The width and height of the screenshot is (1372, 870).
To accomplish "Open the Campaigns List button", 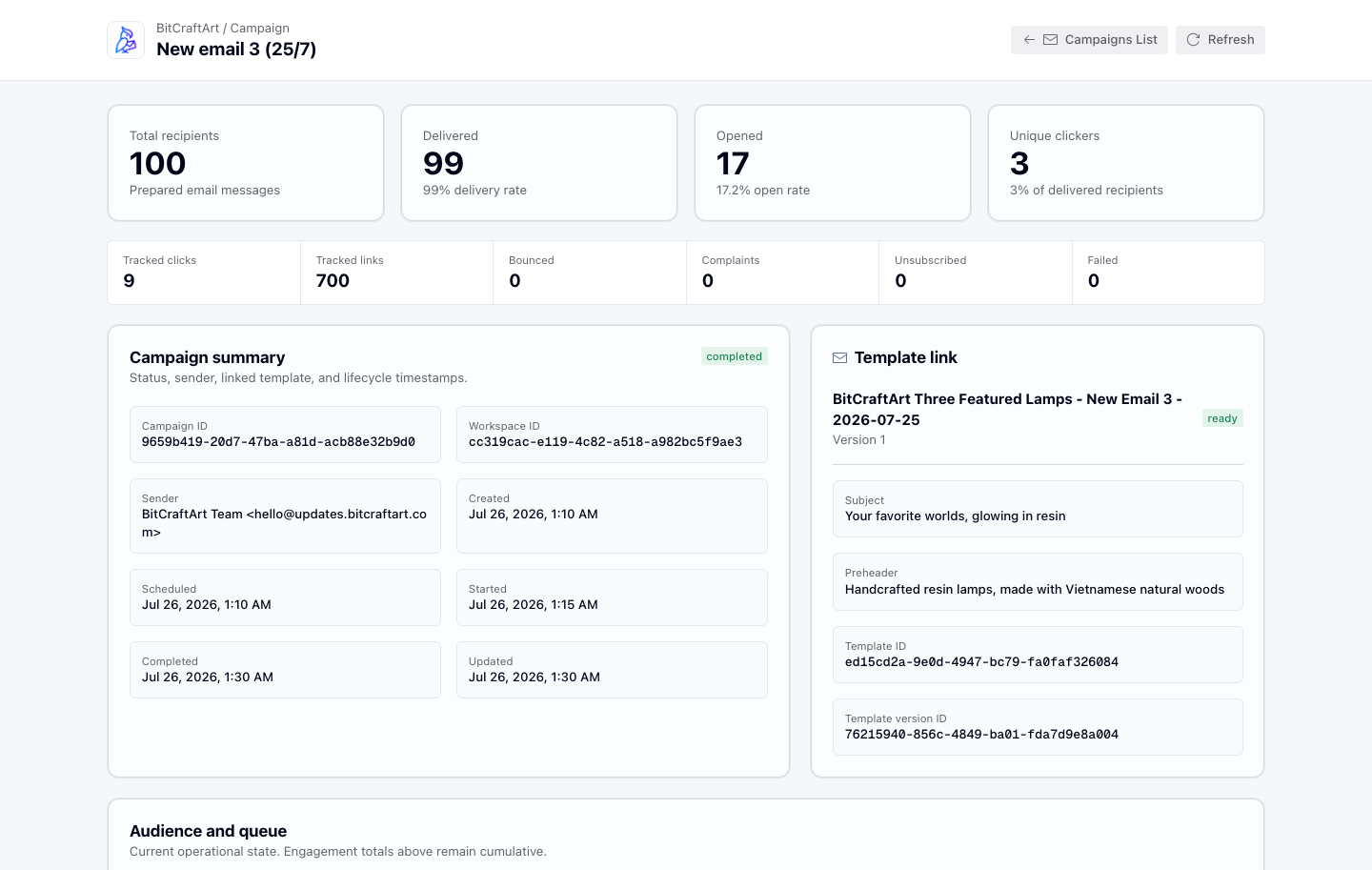I will 1089,40.
